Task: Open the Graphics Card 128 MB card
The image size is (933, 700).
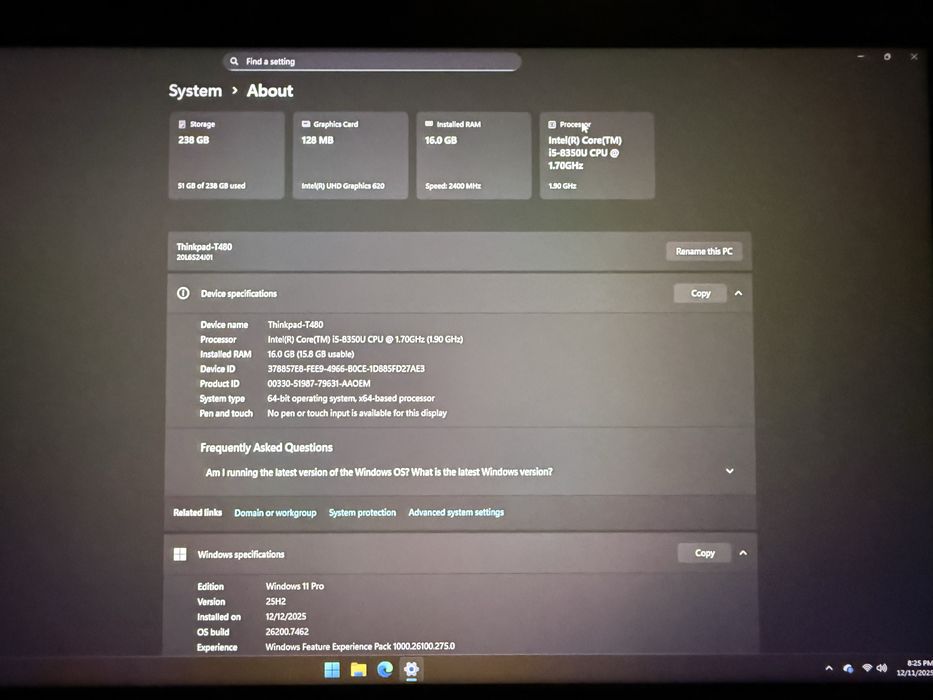Action: pyautogui.click(x=350, y=155)
